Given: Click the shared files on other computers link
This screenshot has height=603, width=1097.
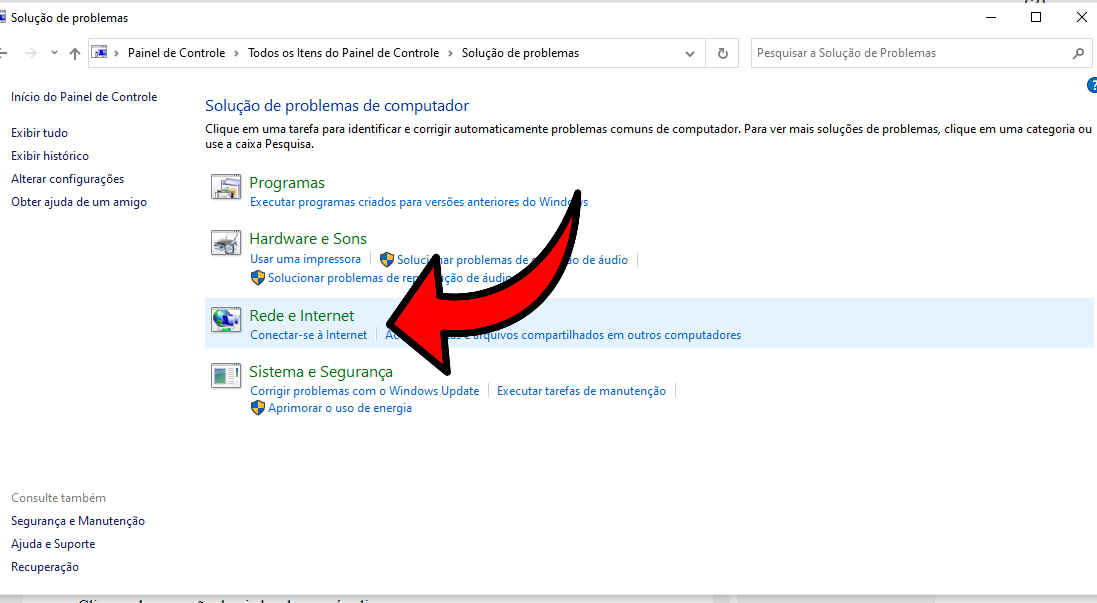Looking at the screenshot, I should [x=562, y=335].
